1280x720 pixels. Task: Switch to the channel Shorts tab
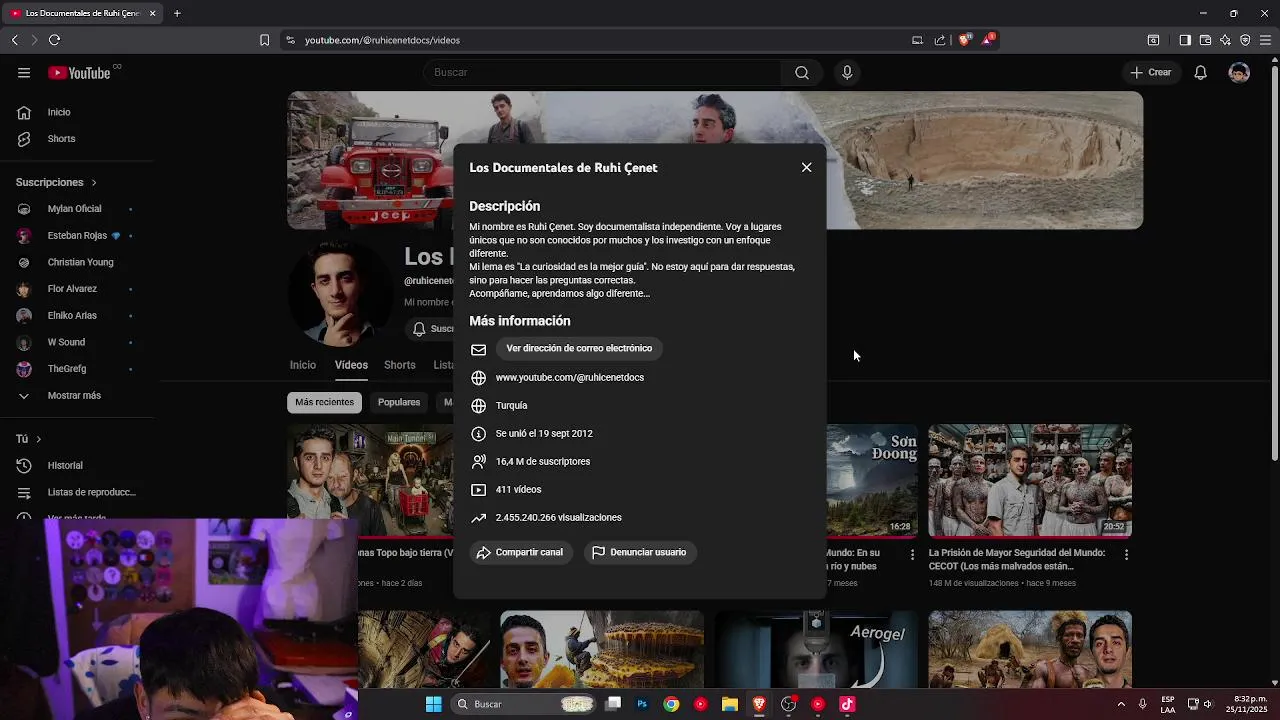[400, 365]
